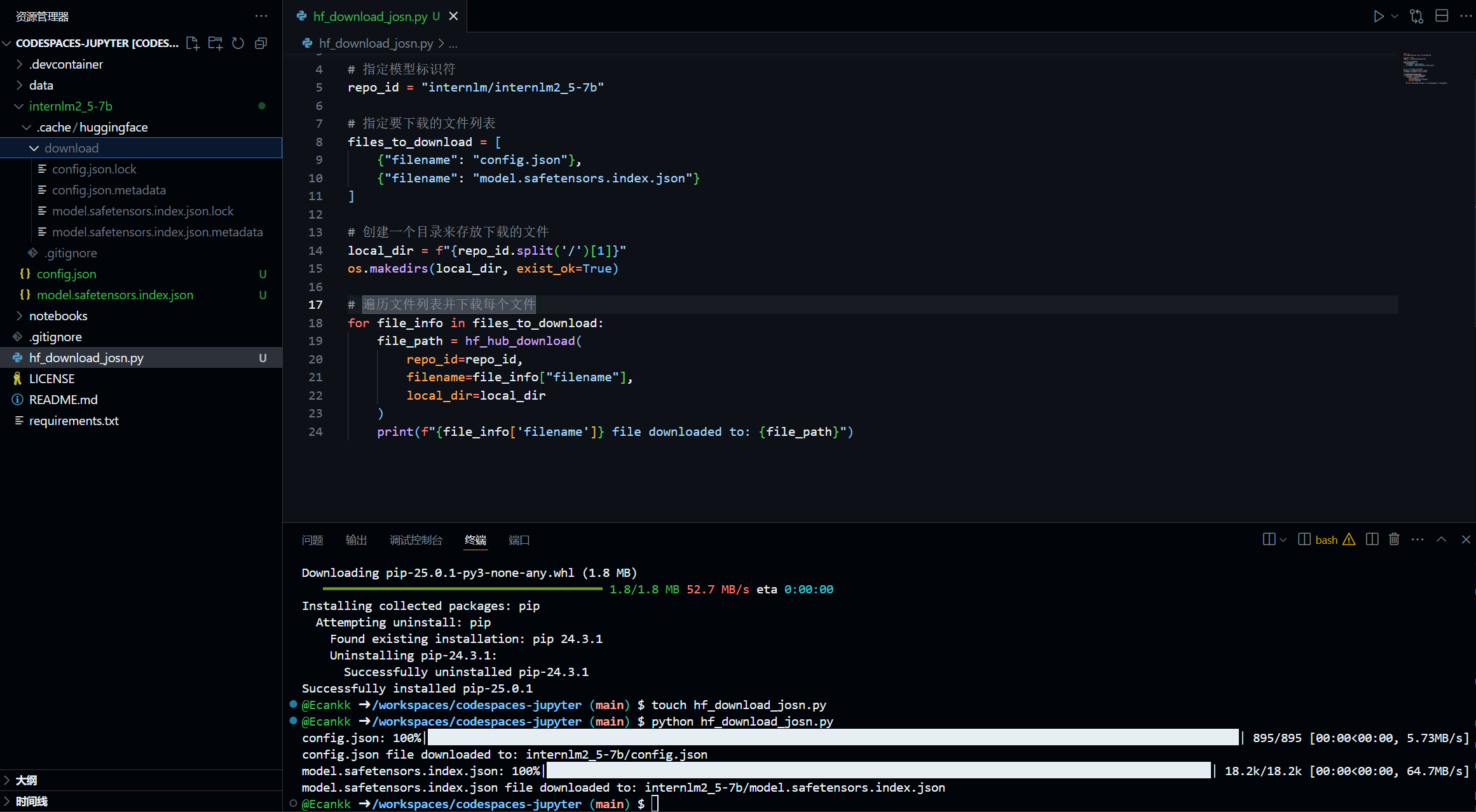Viewport: 1476px width, 812px height.
Task: Open requirements.txt file
Action: coord(141,421)
